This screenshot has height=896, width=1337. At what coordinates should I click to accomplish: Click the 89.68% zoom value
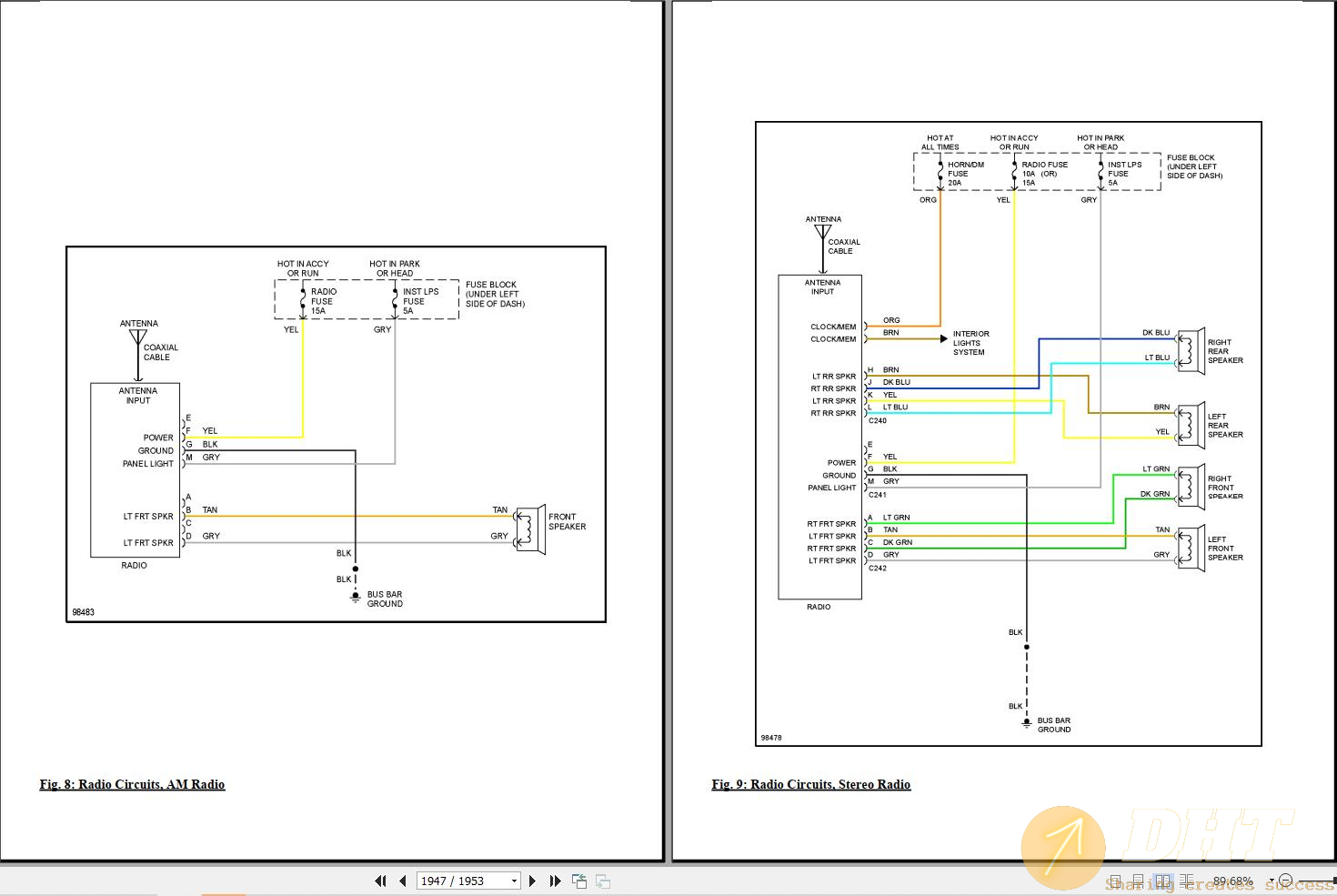[1233, 881]
